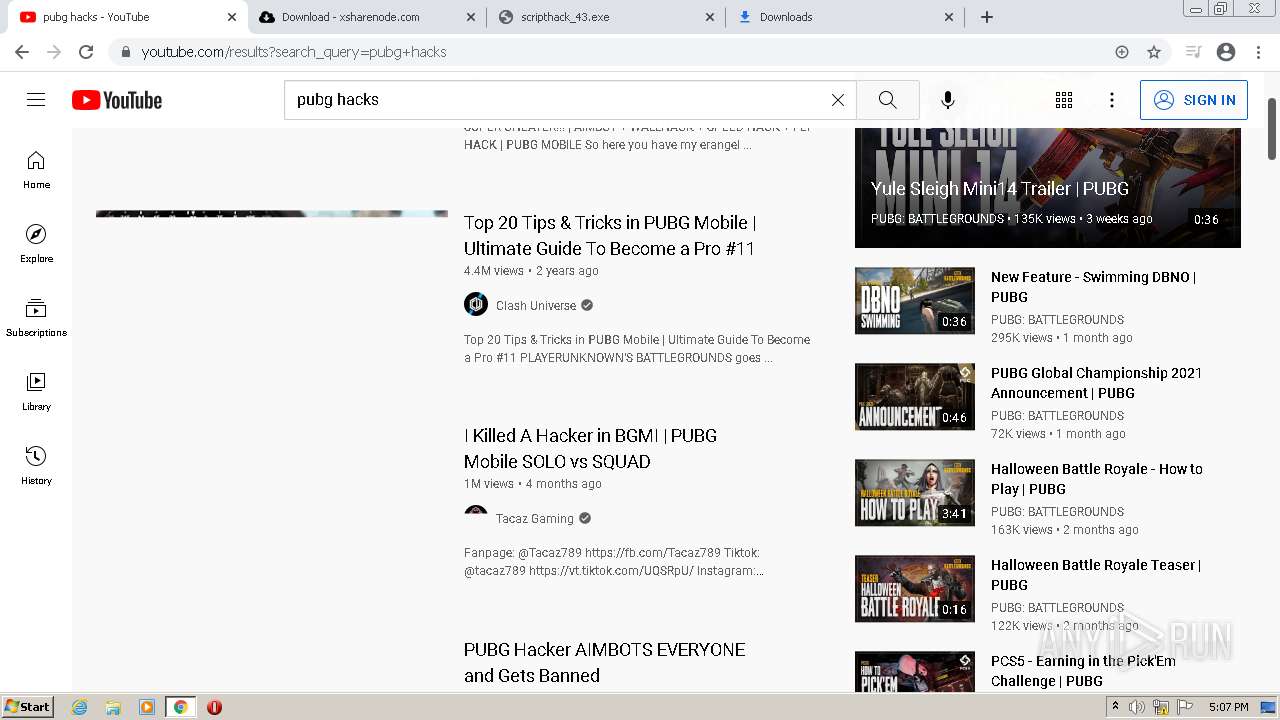Go forward in the browser

pyautogui.click(x=54, y=52)
